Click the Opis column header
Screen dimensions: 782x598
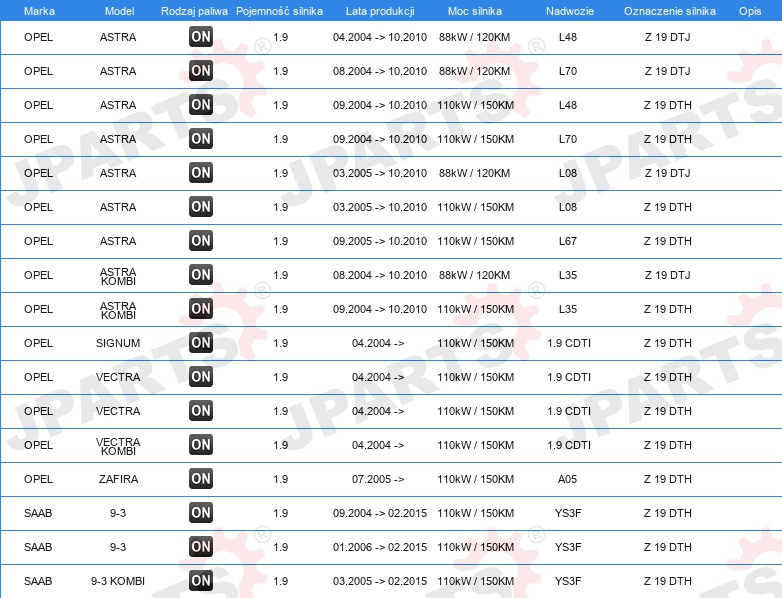tap(750, 11)
